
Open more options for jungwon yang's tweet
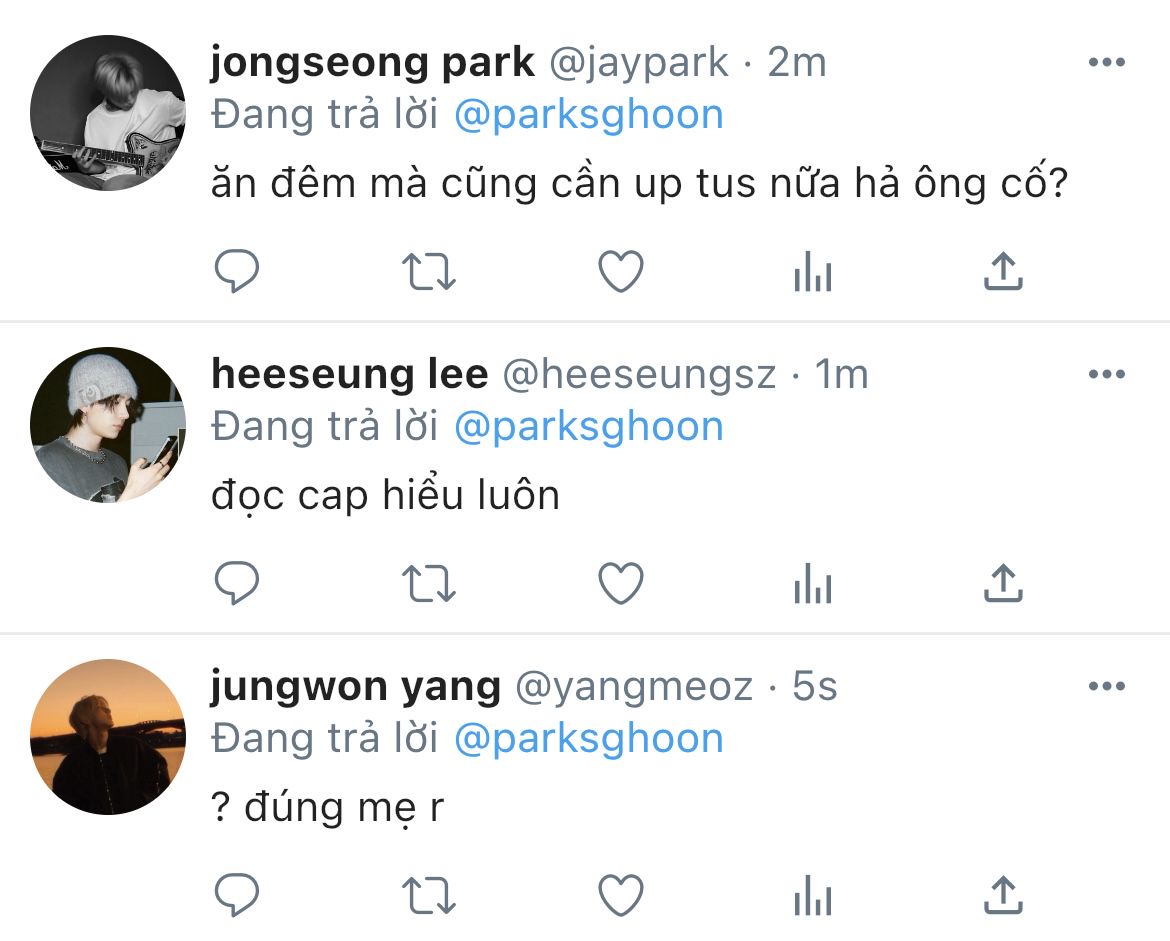[1107, 686]
